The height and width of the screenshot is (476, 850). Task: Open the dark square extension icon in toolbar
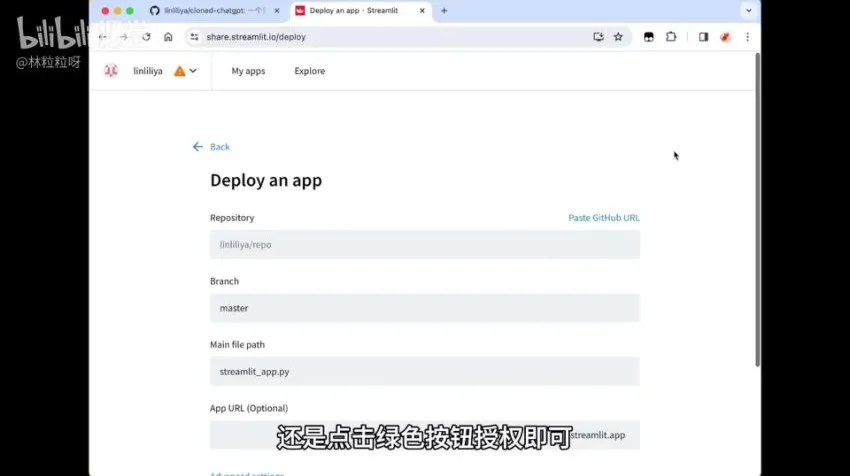pyautogui.click(x=648, y=37)
